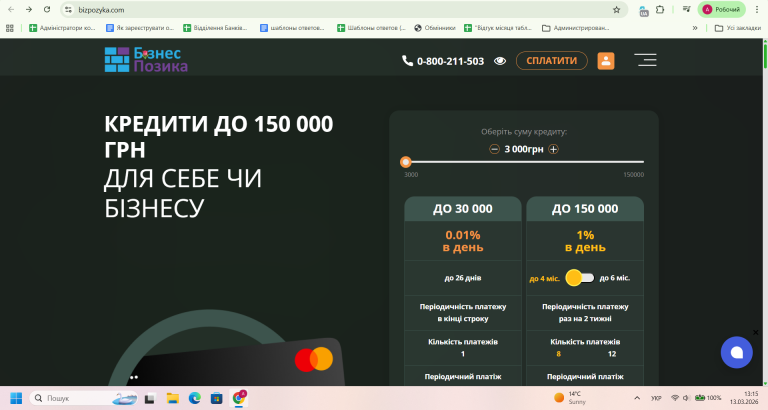Screen dimensions: 768x410
Task: Click the phone handset icon
Action: coord(407,60)
